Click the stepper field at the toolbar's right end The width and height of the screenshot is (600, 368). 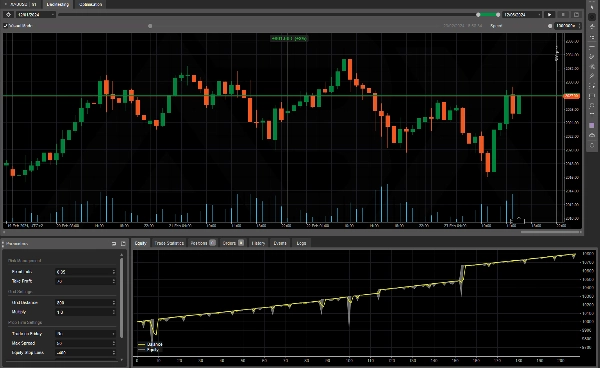[x=568, y=26]
